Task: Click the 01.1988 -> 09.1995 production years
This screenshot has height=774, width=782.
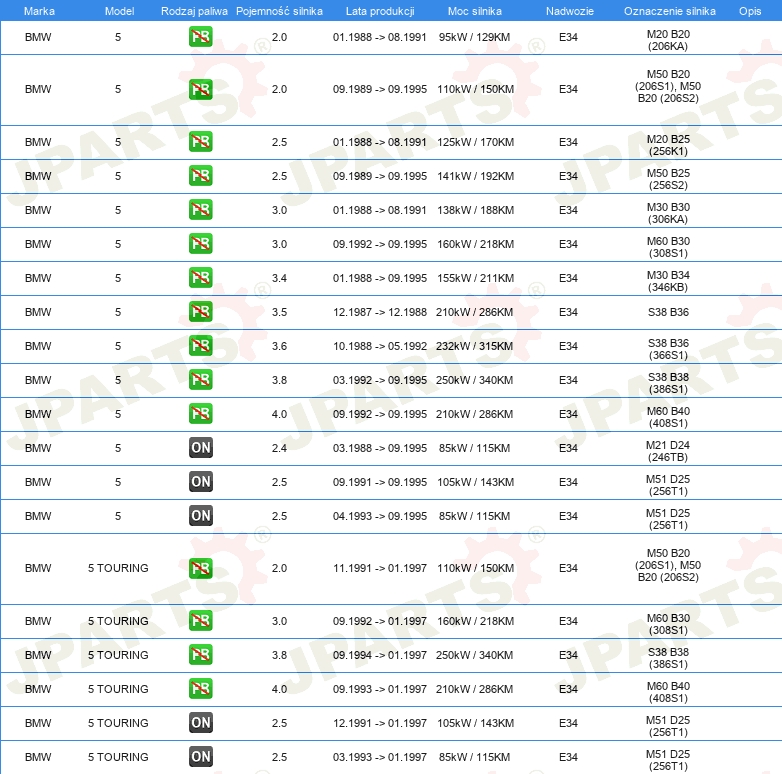Action: pos(380,278)
